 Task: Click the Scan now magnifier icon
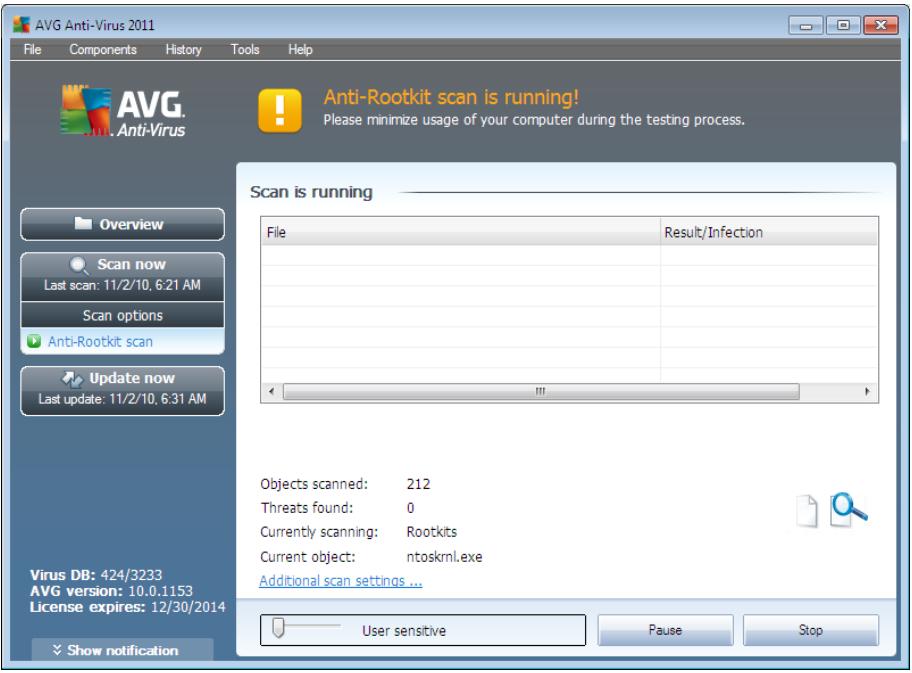(x=78, y=265)
